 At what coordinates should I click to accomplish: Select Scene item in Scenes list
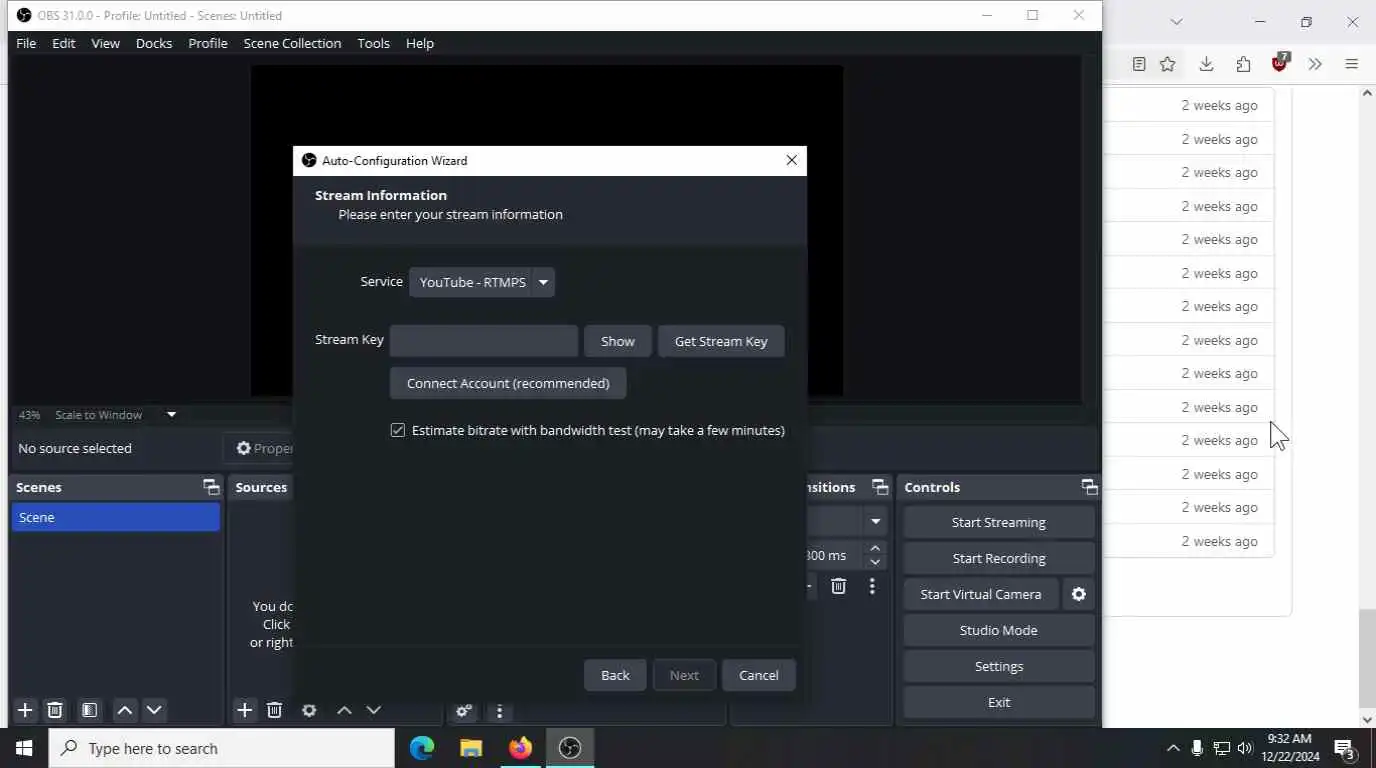point(116,517)
